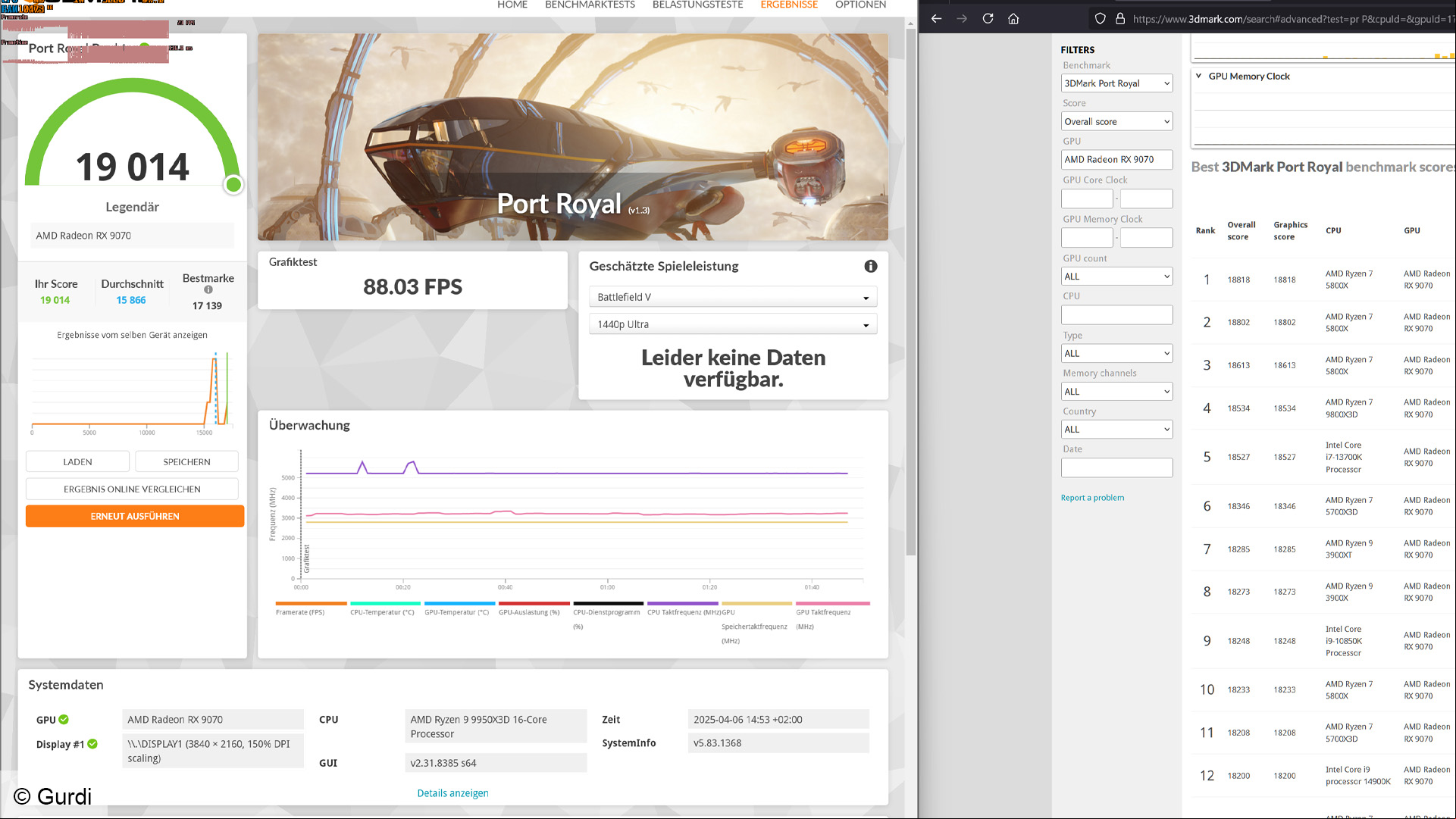The image size is (1456, 819).
Task: Open the GPU count ALL dropdown
Action: [1117, 277]
